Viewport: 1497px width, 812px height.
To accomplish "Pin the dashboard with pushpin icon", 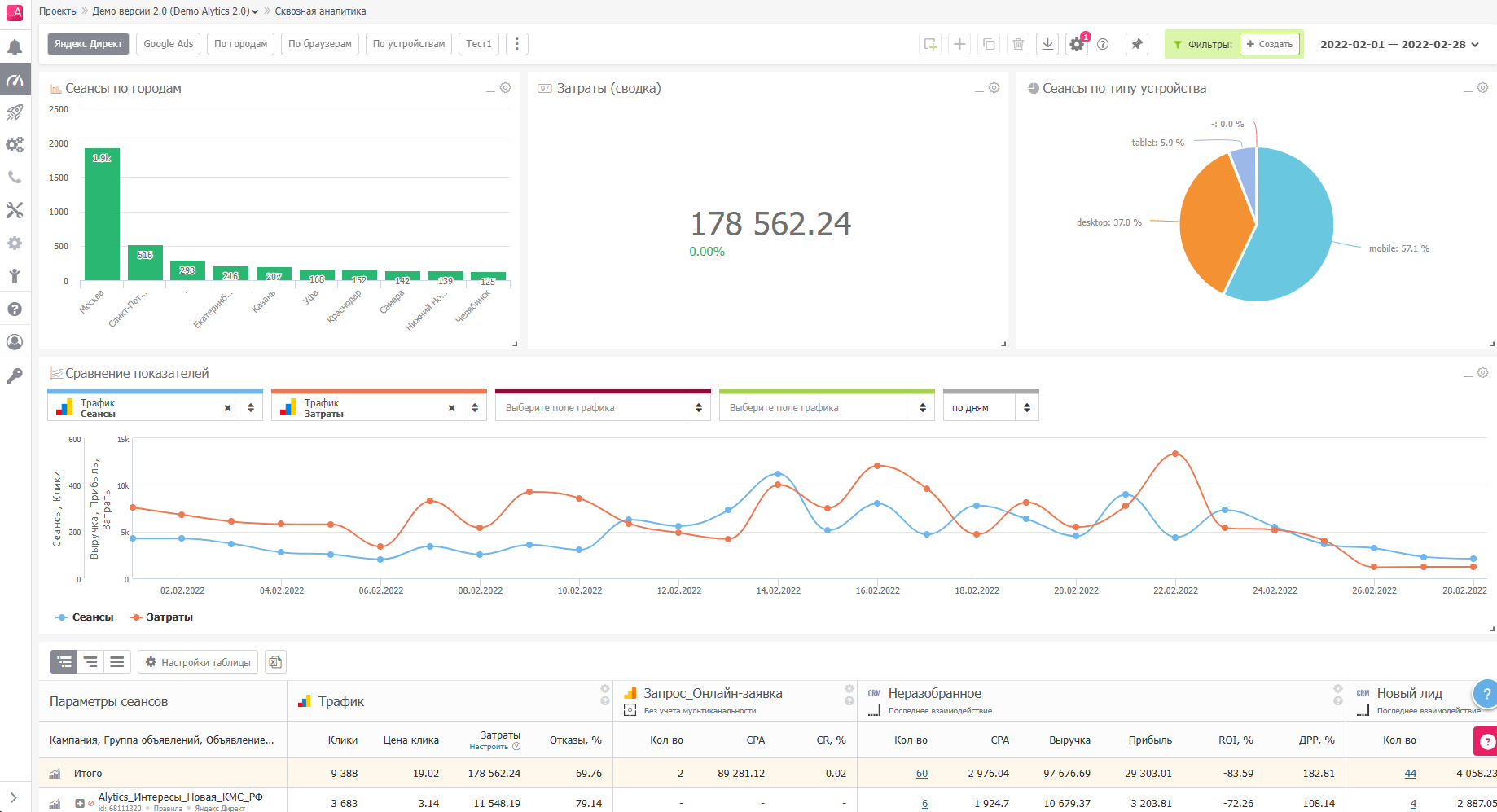I will point(1137,44).
